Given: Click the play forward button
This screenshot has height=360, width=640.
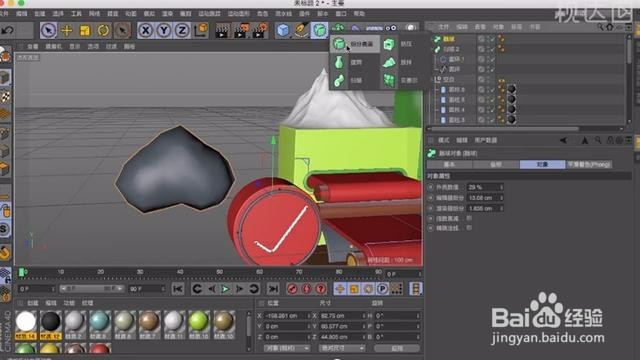Looking at the screenshot, I should 225,289.
